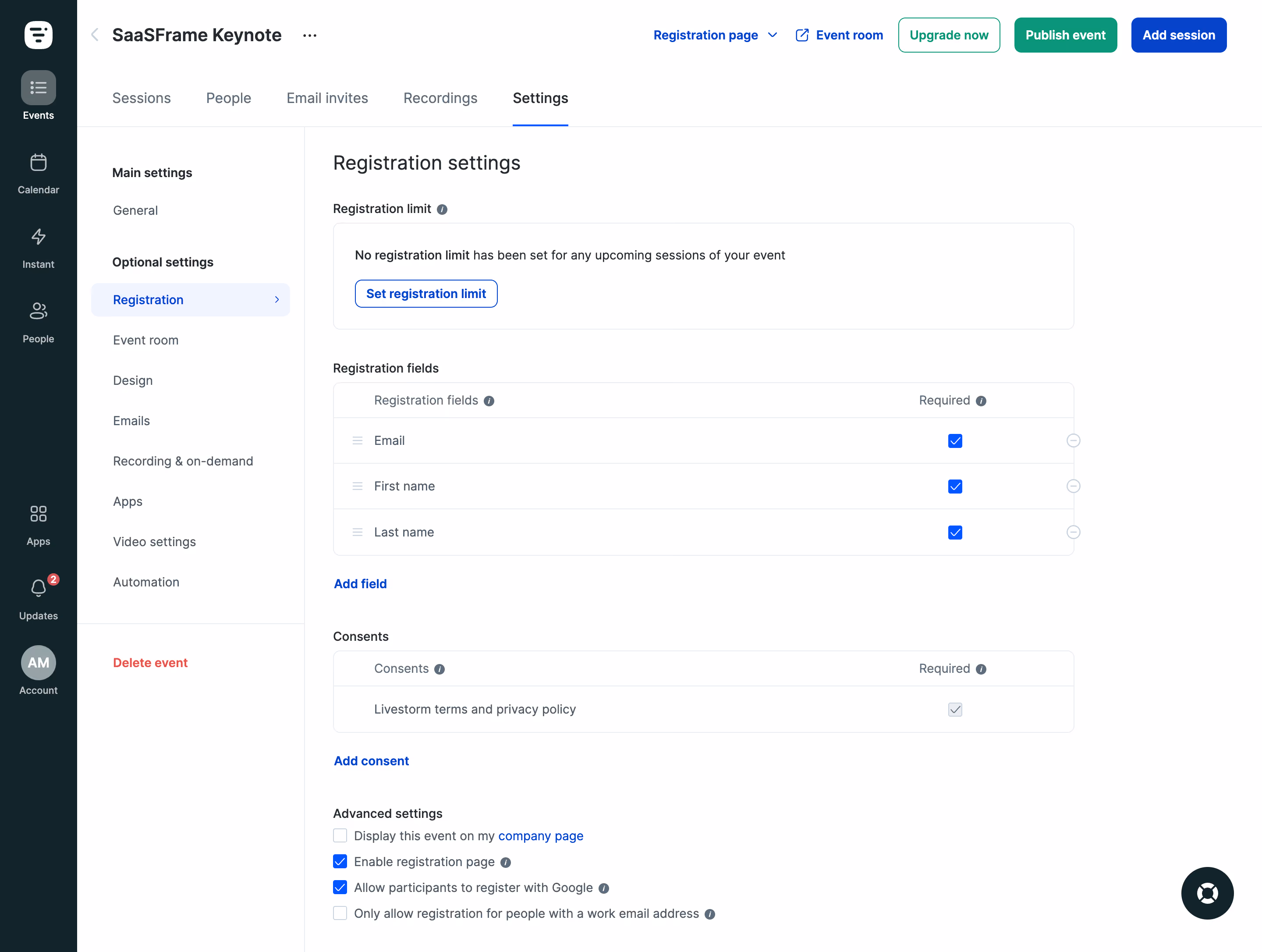Toggle Required checkbox for Last name
1262x952 pixels.
[955, 533]
